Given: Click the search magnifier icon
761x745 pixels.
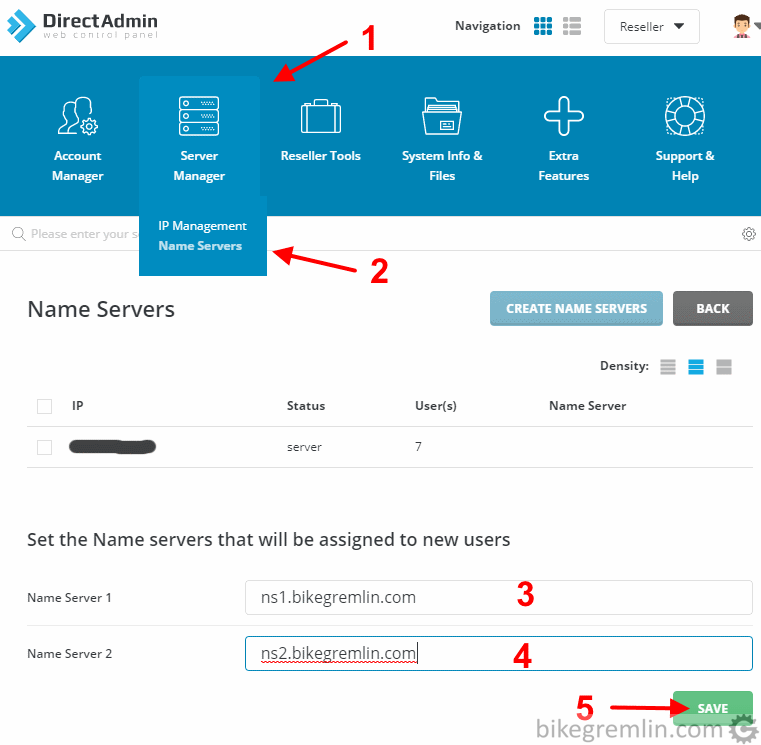Looking at the screenshot, I should pos(18,234).
